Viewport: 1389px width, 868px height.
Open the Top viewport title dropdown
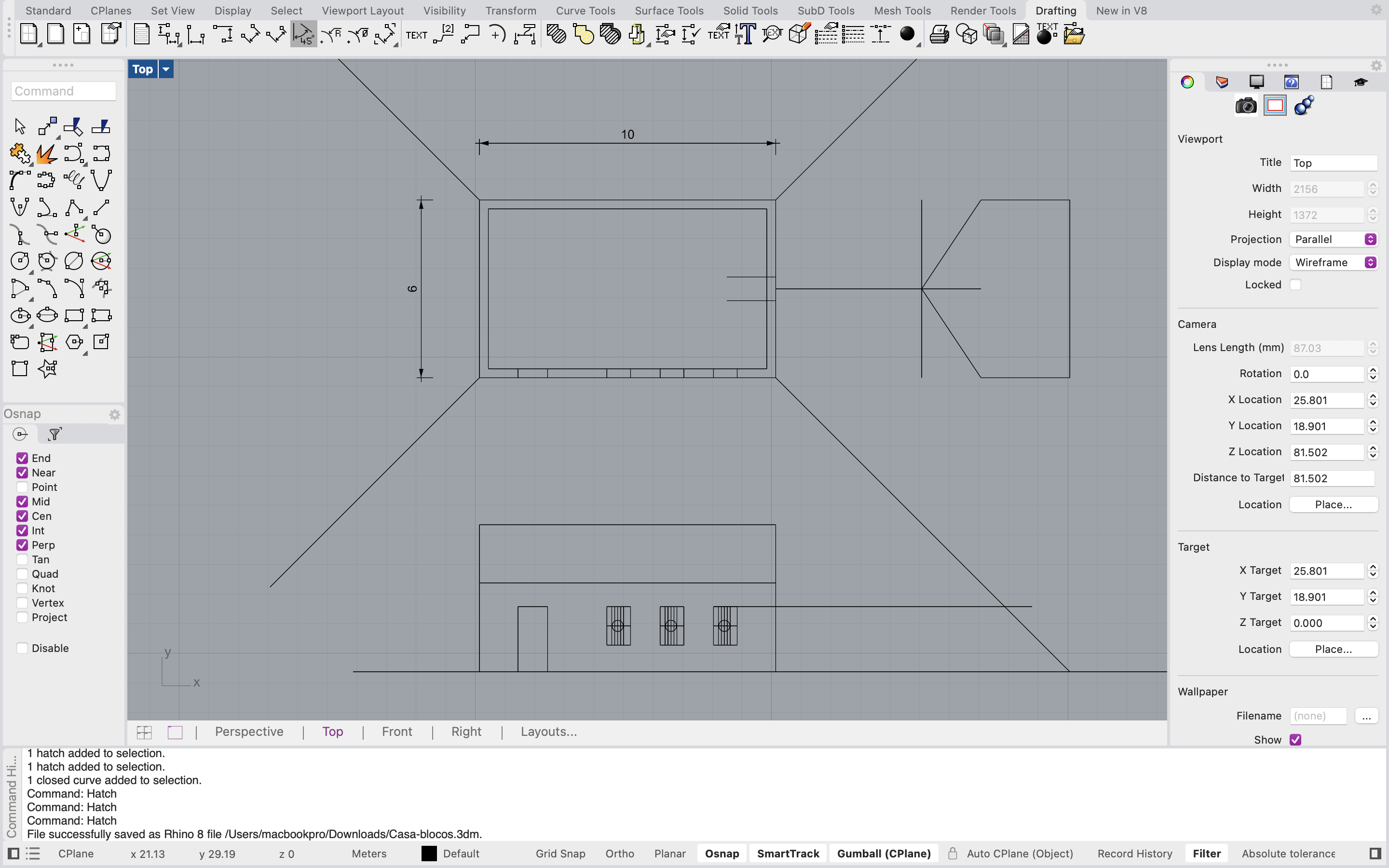point(165,69)
